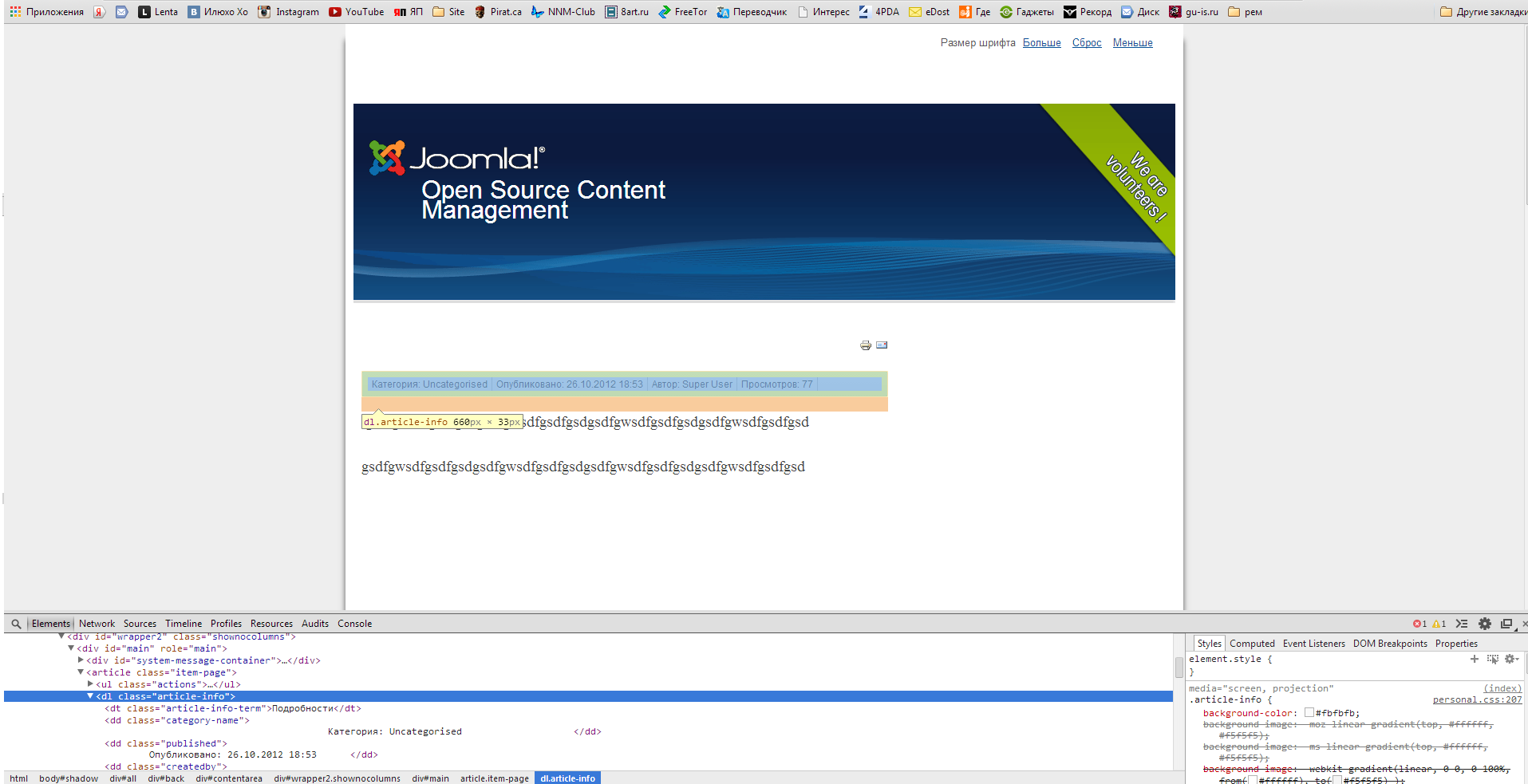The height and width of the screenshot is (784, 1528).
Task: Open the Pirat.ca bookmark
Action: pyautogui.click(x=498, y=12)
